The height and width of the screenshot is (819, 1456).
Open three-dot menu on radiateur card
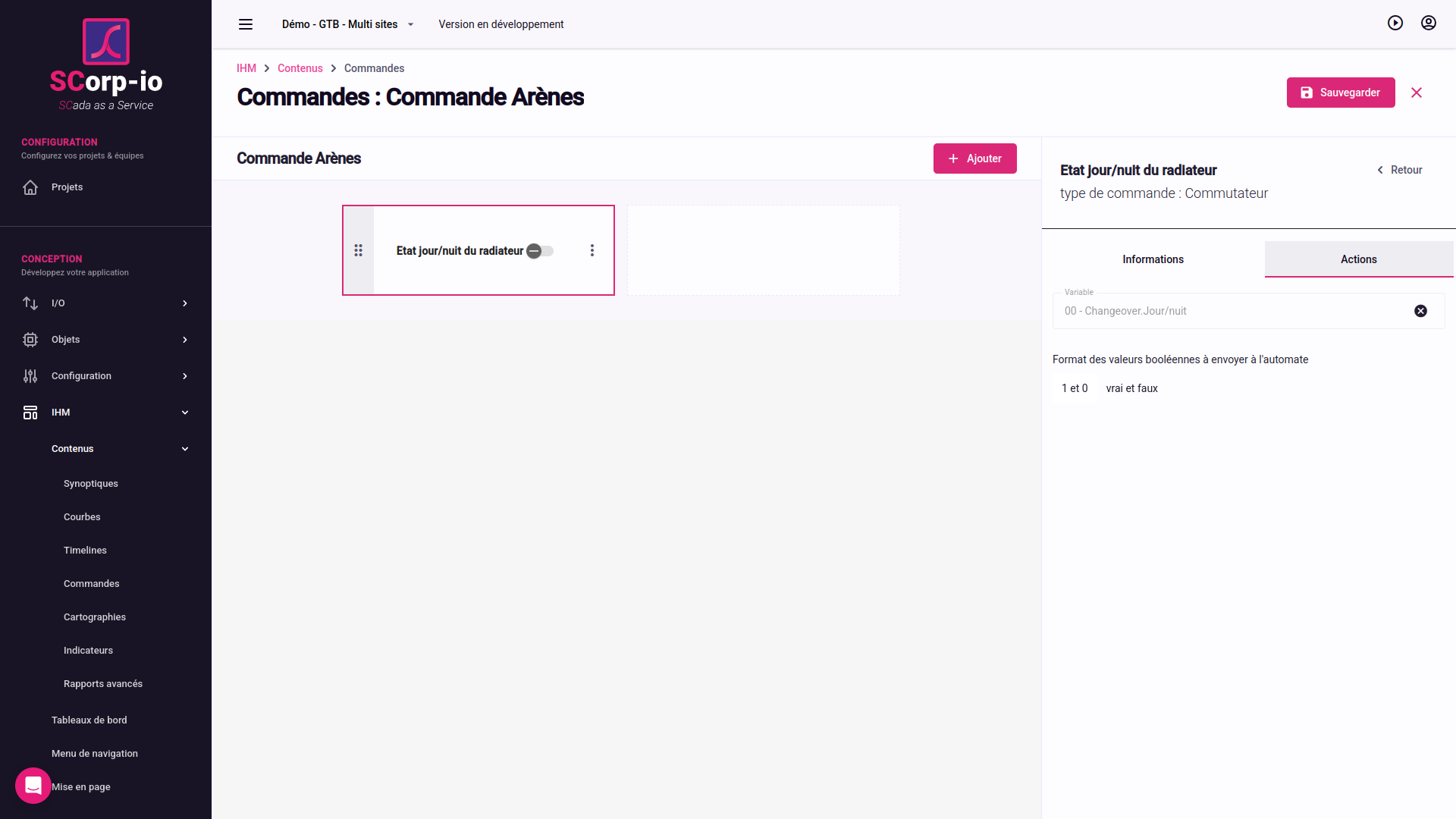point(592,250)
